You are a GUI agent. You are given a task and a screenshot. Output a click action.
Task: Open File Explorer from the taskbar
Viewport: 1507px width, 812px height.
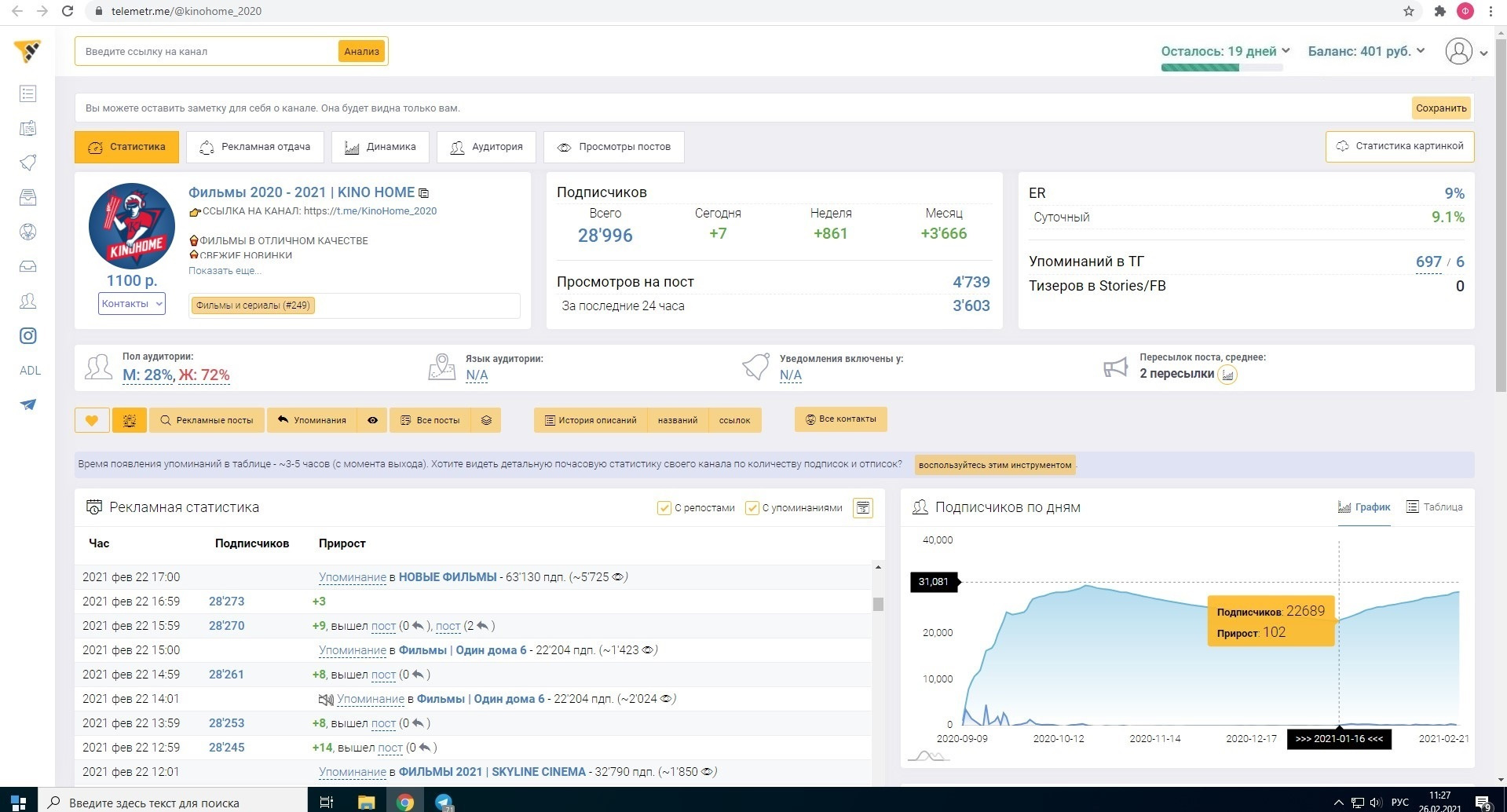(367, 802)
